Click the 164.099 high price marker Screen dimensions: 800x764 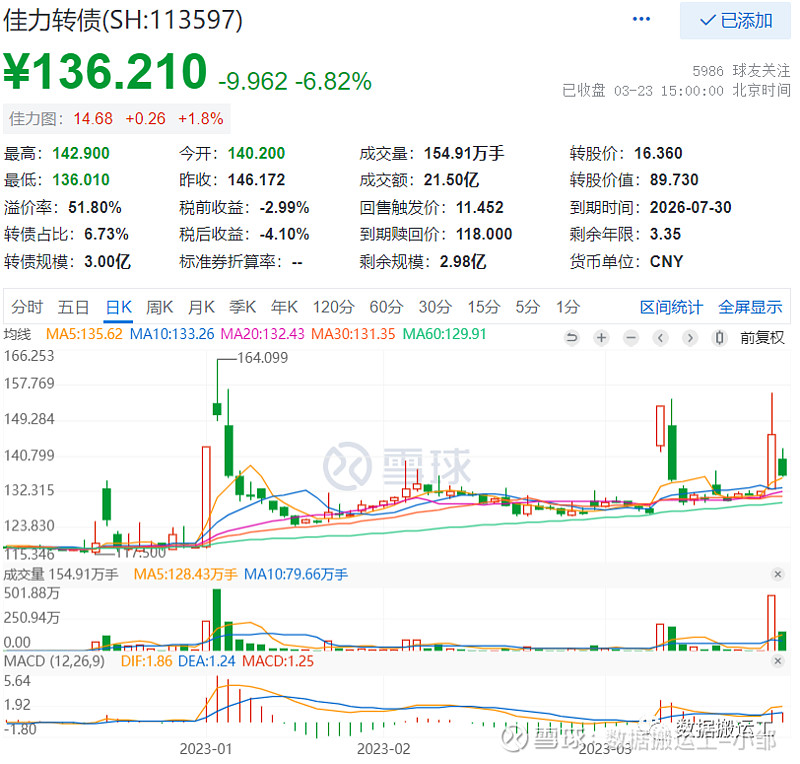pos(263,358)
